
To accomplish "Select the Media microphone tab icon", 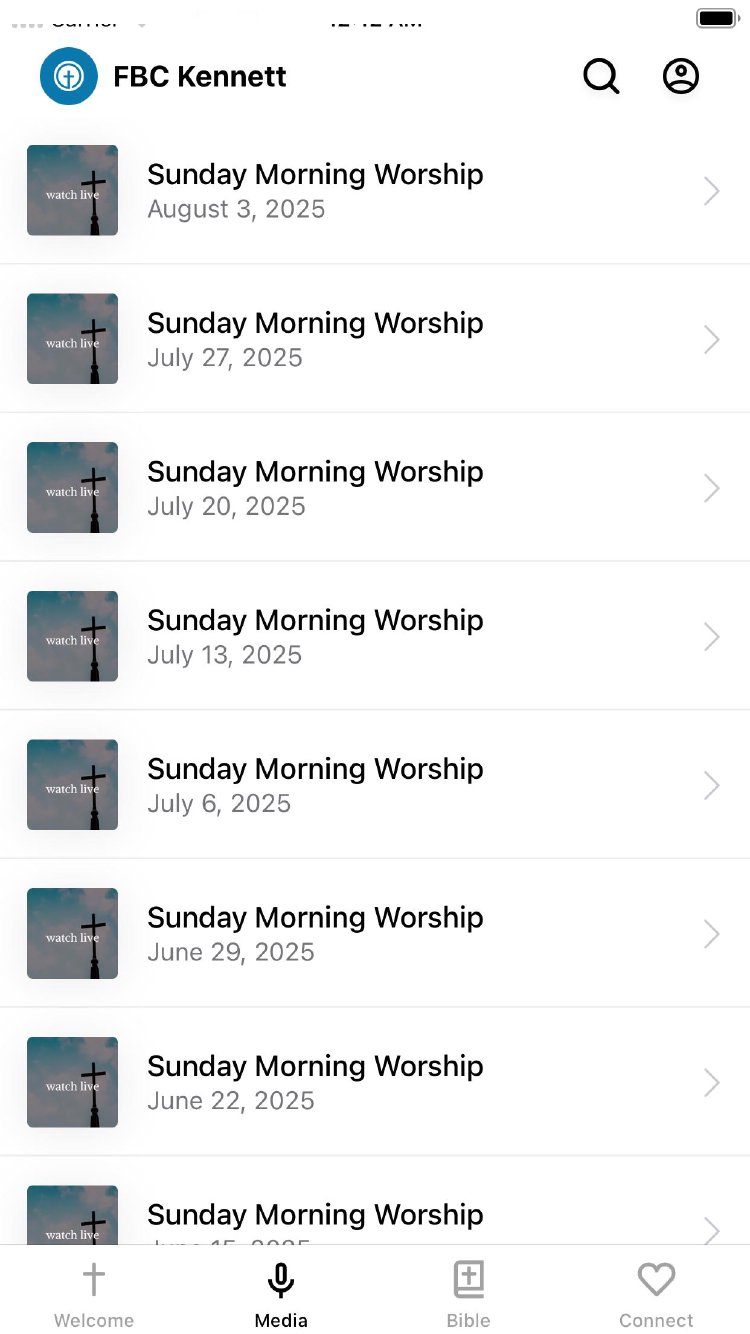I will coord(281,1279).
